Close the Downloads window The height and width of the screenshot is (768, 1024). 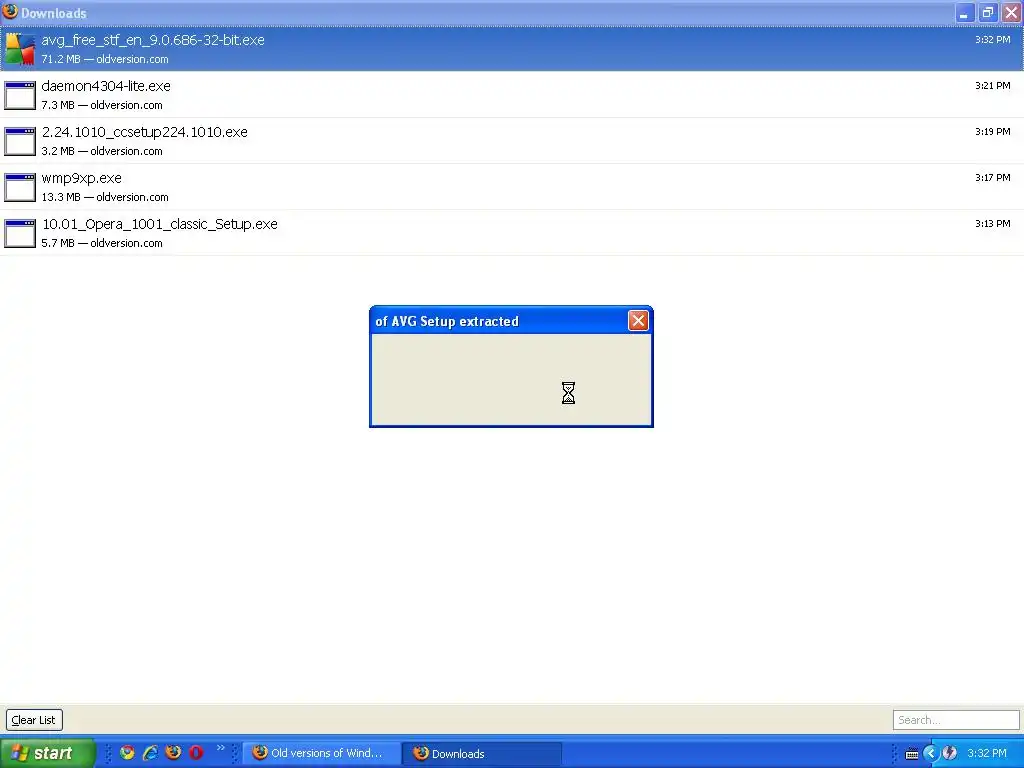pyautogui.click(x=1011, y=12)
